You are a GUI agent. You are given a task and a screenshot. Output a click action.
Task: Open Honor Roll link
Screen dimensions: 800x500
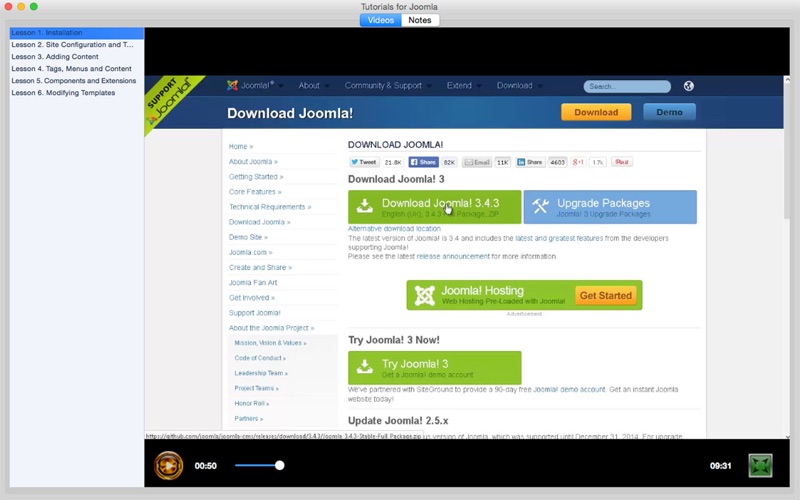pyautogui.click(x=252, y=403)
